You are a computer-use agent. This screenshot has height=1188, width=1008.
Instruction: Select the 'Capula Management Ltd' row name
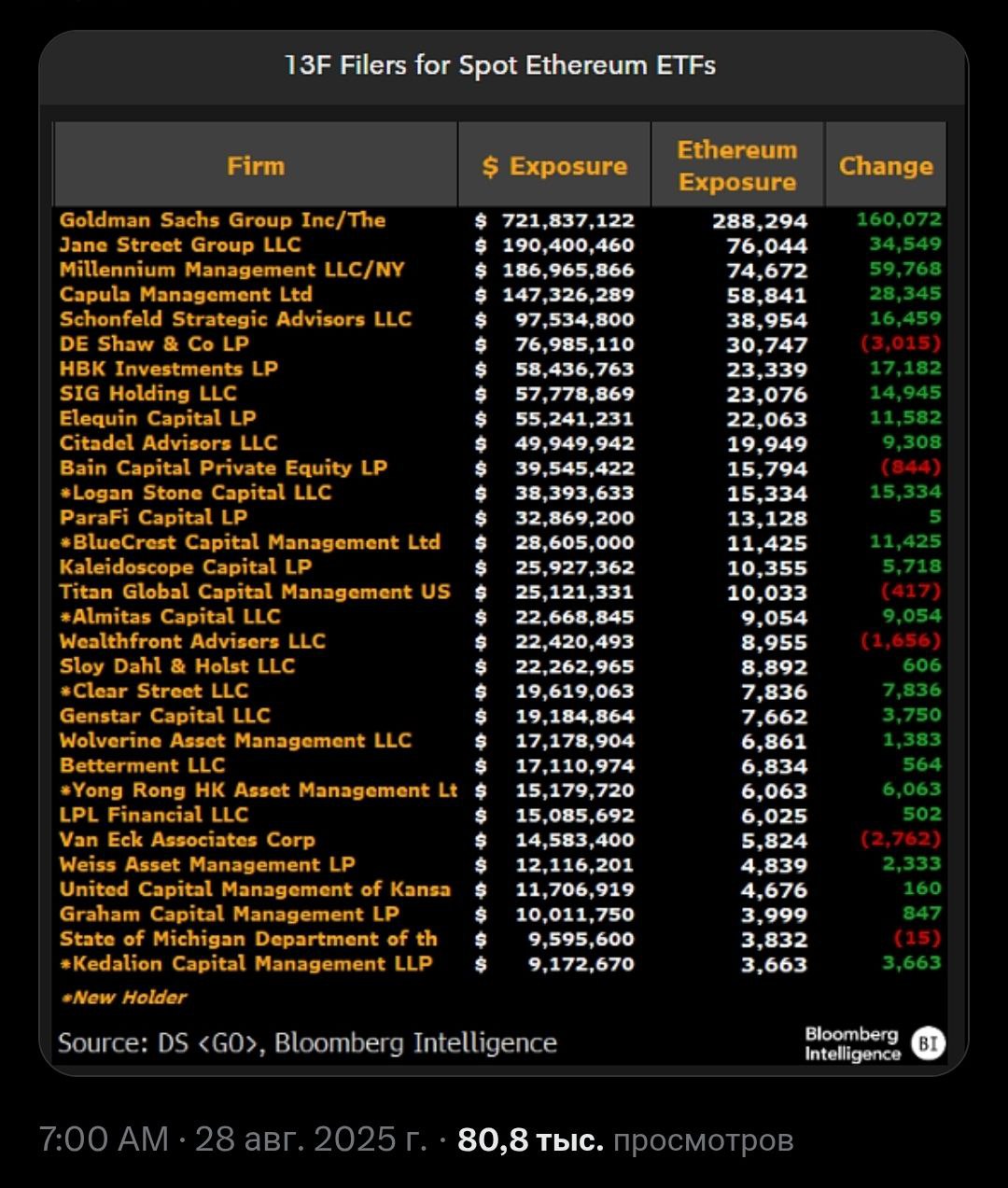[x=186, y=294]
